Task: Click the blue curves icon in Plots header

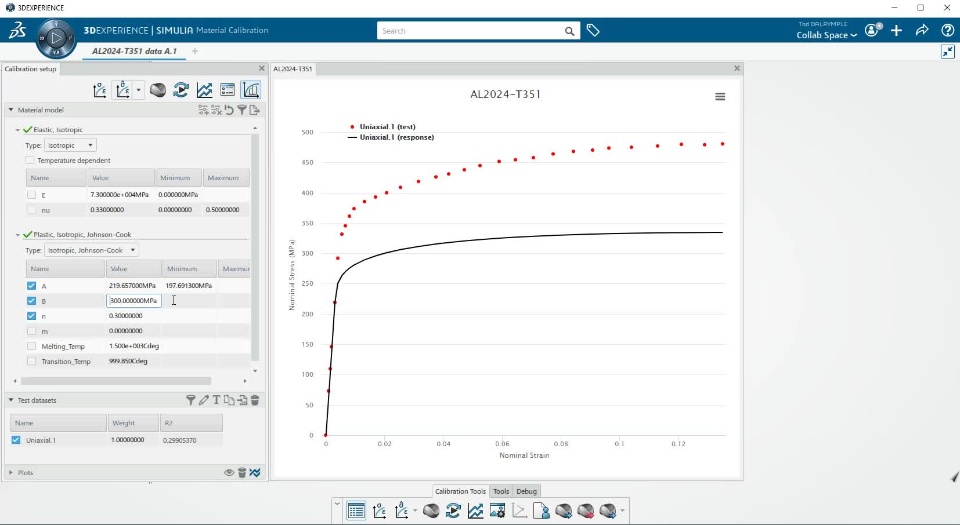Action: point(255,472)
